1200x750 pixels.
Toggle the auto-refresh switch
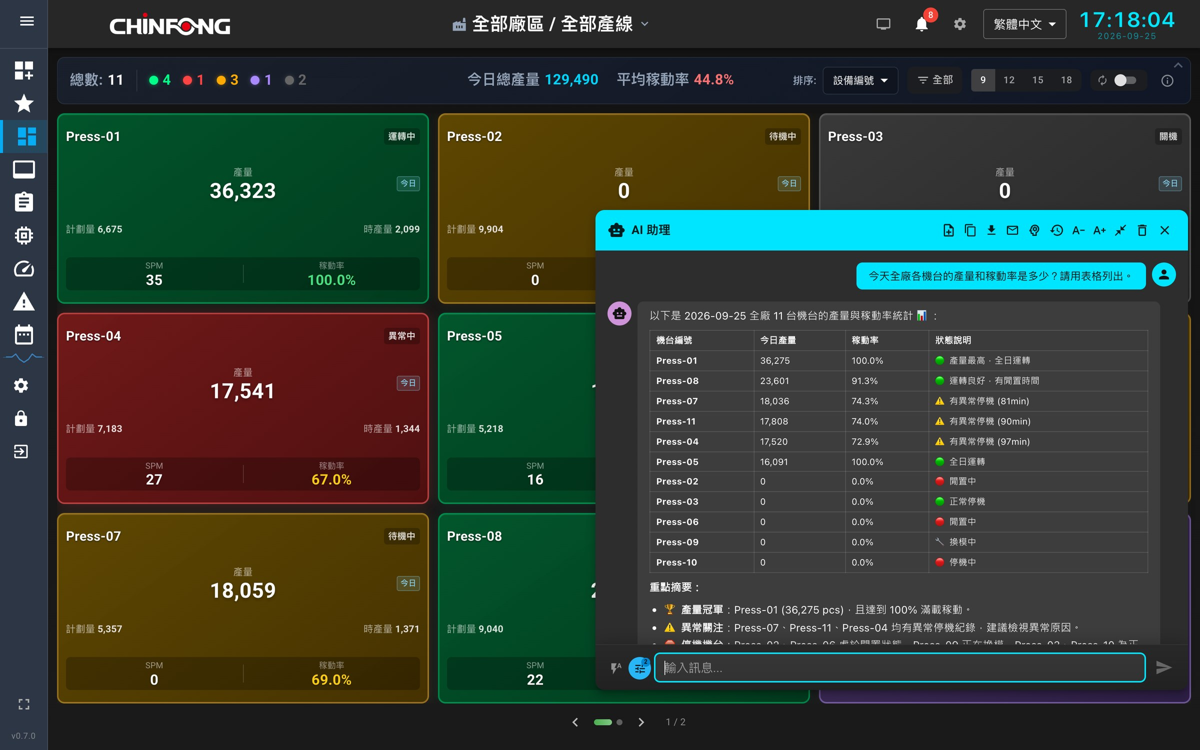click(x=1125, y=80)
